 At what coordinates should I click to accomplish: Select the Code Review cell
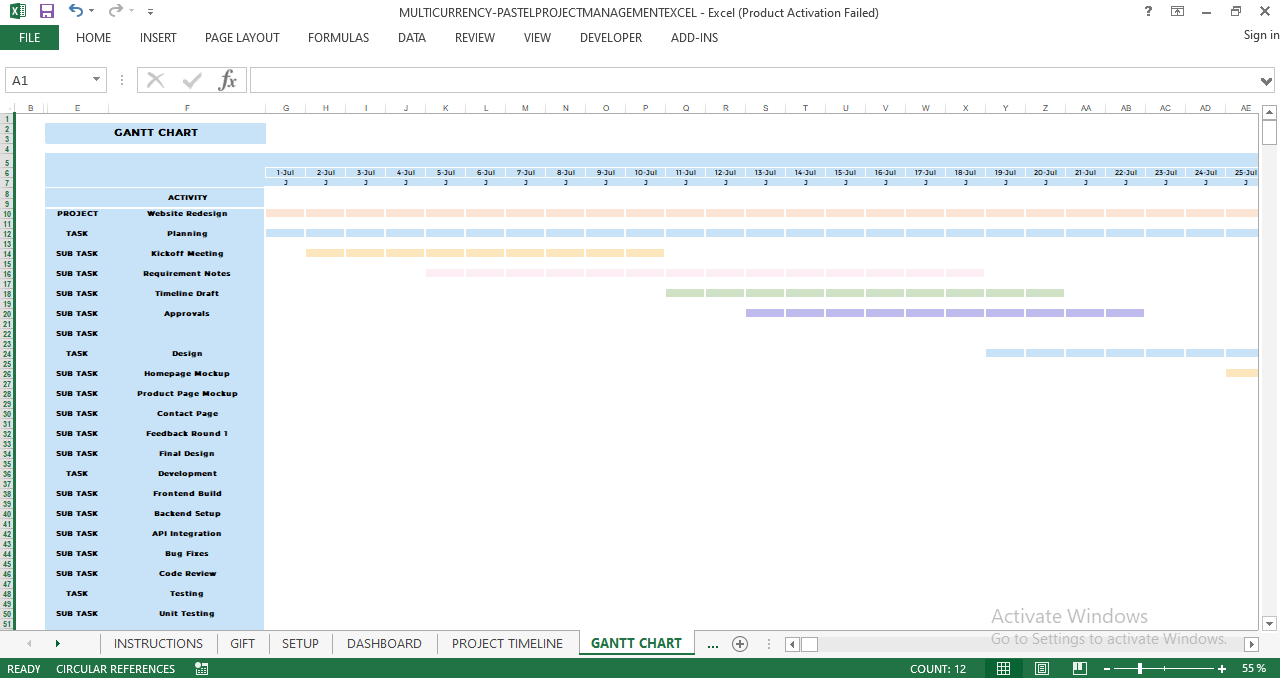(x=187, y=573)
